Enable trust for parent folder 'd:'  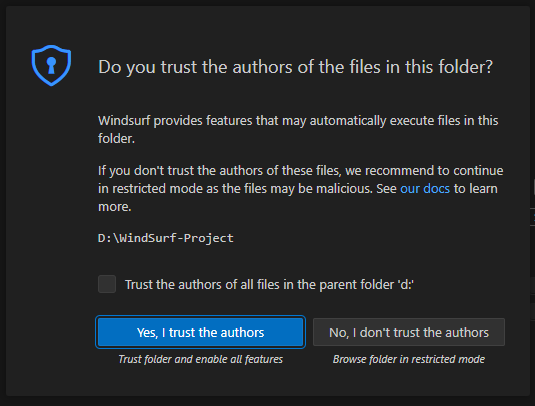[x=107, y=284]
